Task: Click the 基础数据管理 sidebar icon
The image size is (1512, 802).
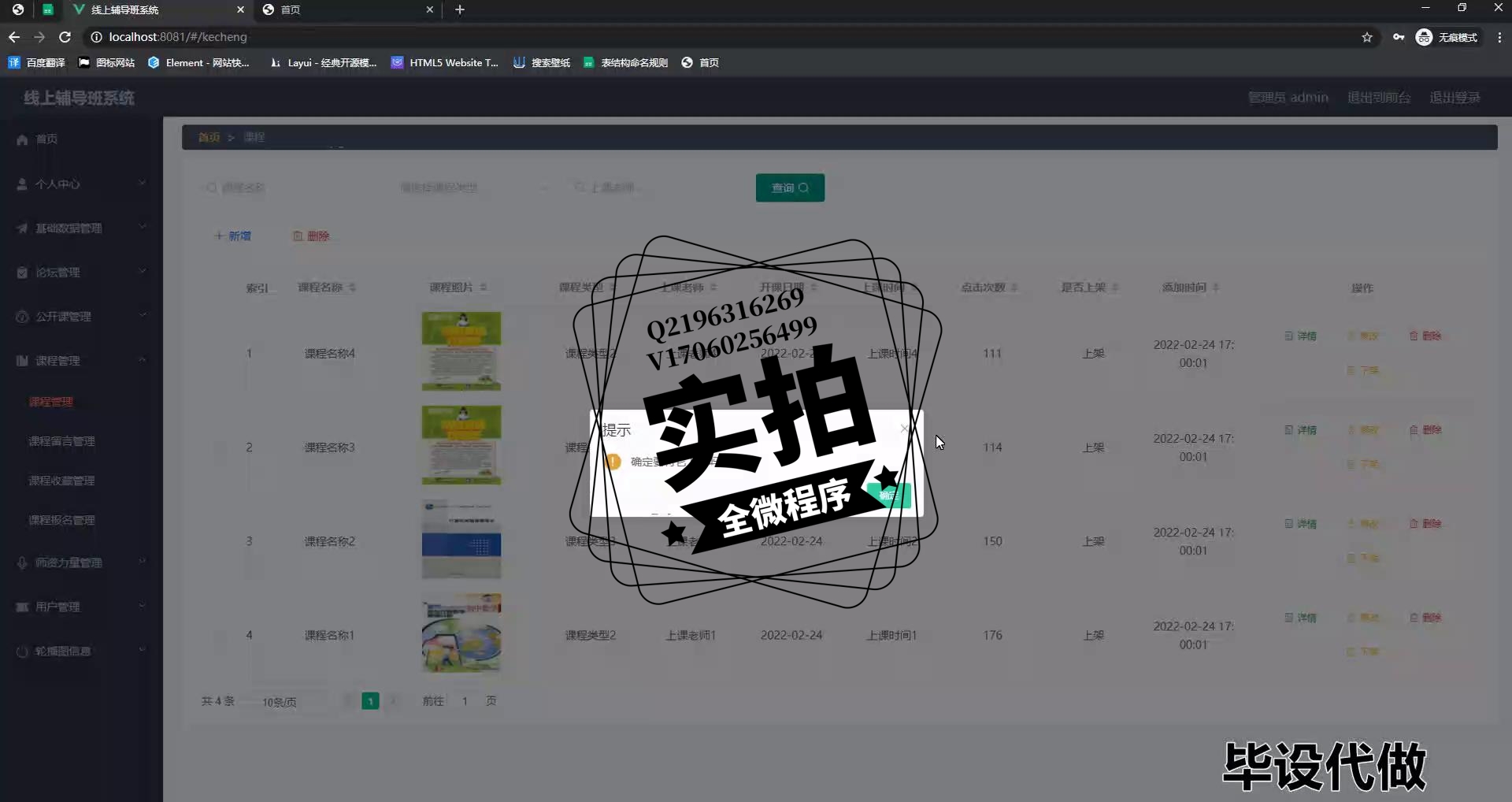Action: click(22, 228)
